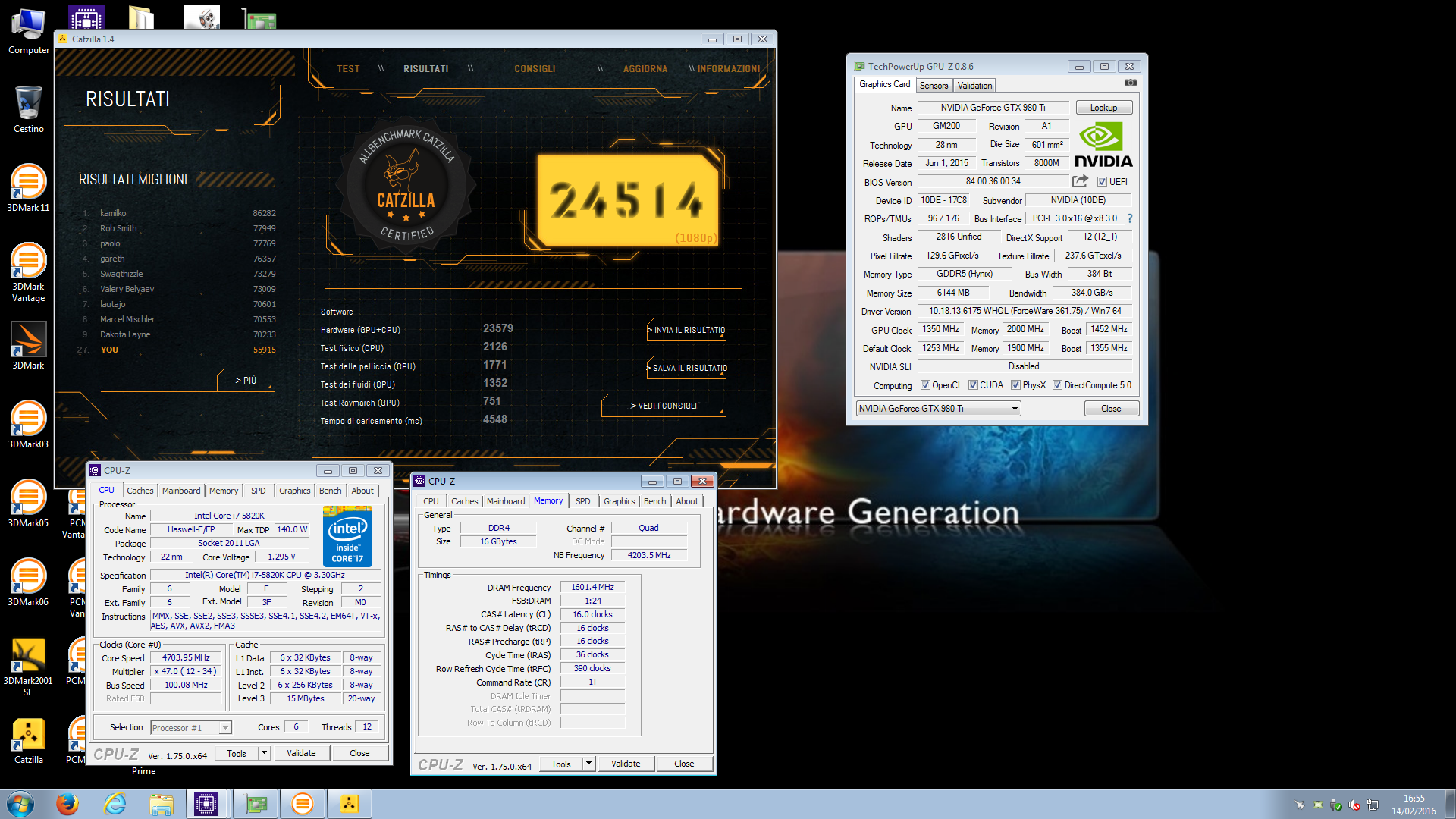Screen dimensions: 1456x819
Task: Click the Tools button in CPU-Z CPU window
Action: click(237, 753)
